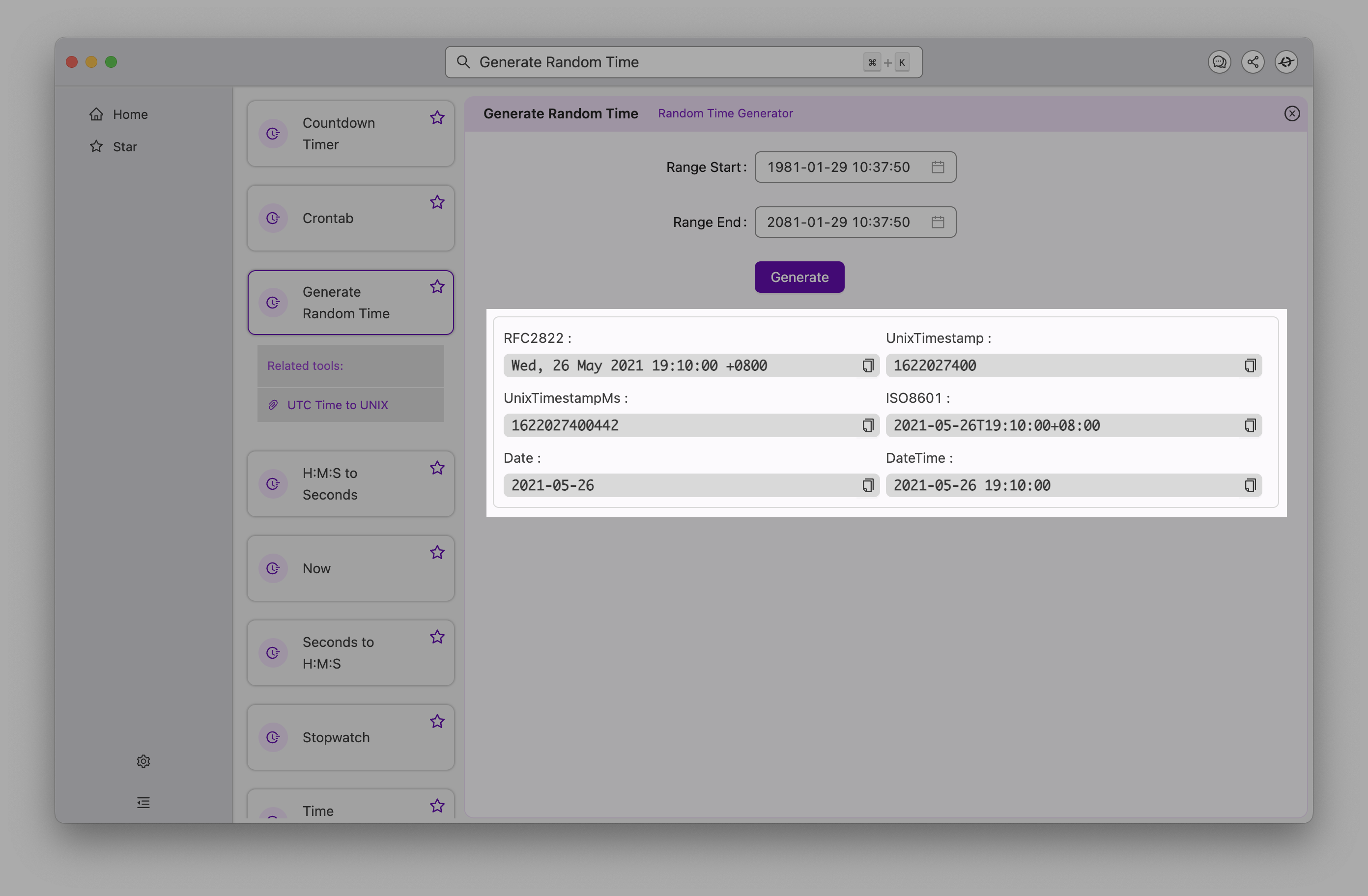Star the Stopwatch tool
This screenshot has height=896, width=1368.
coord(437,721)
